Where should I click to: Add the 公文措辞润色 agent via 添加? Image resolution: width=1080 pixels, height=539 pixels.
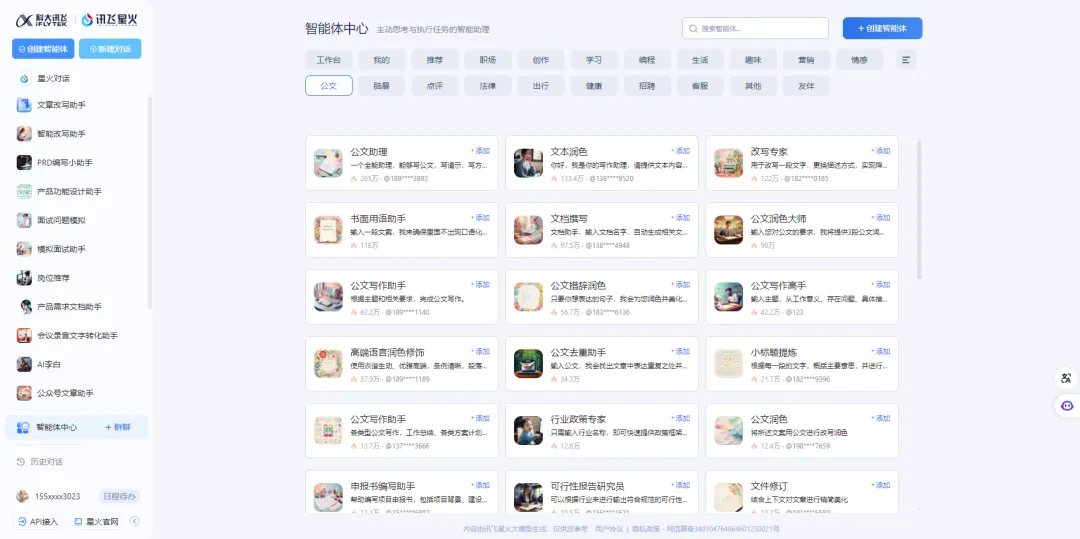click(681, 284)
